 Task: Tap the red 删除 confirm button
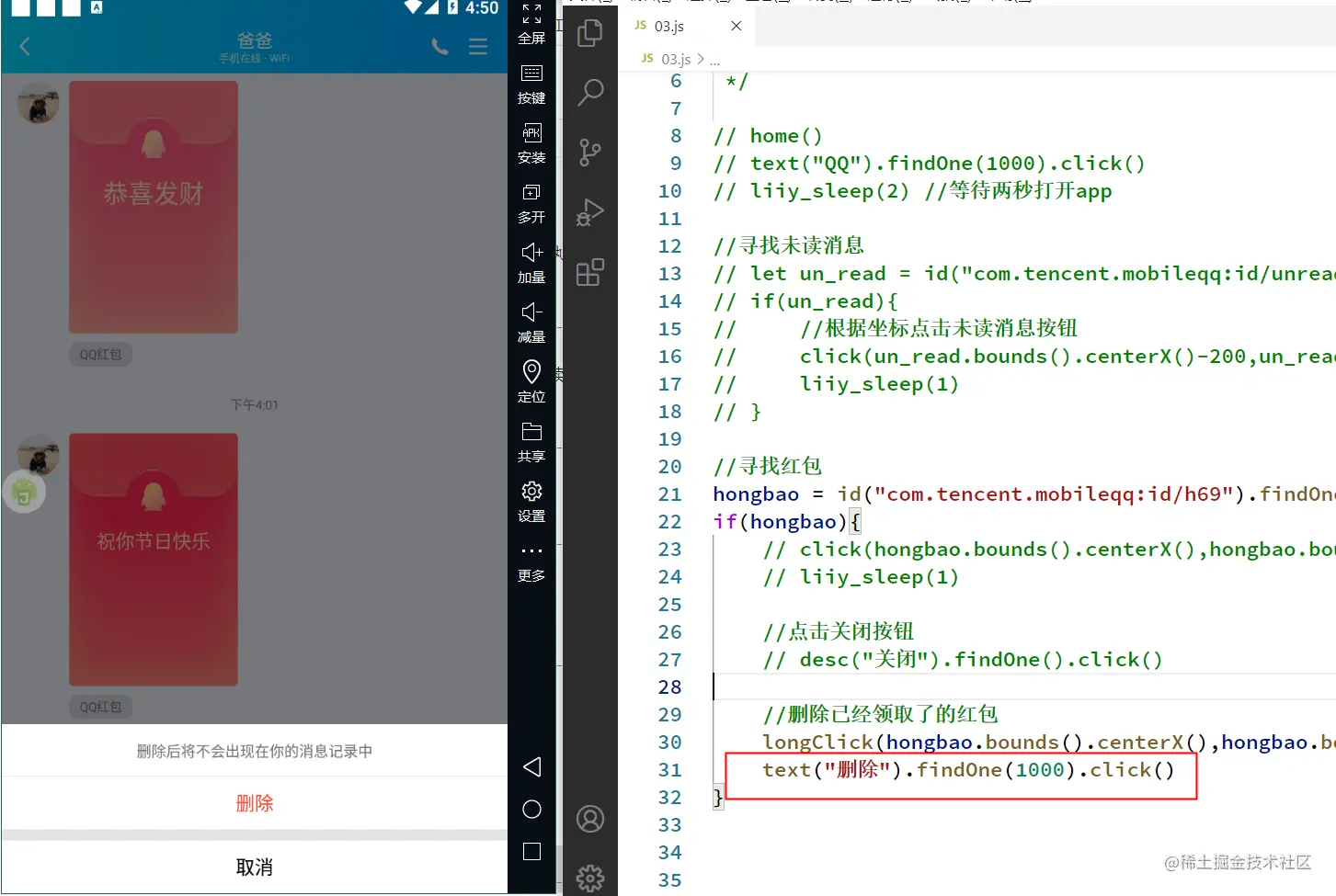pos(255,803)
